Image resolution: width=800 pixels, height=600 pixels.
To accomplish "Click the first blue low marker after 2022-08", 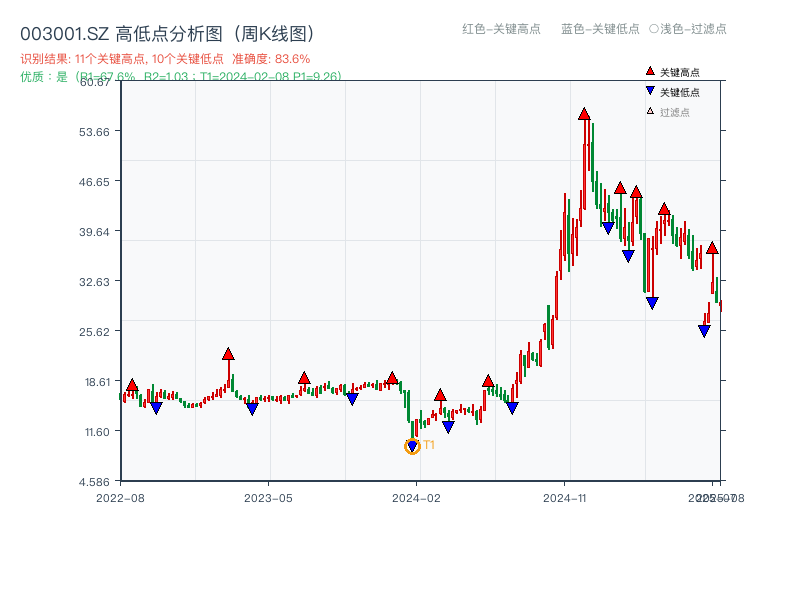I will [x=156, y=408].
